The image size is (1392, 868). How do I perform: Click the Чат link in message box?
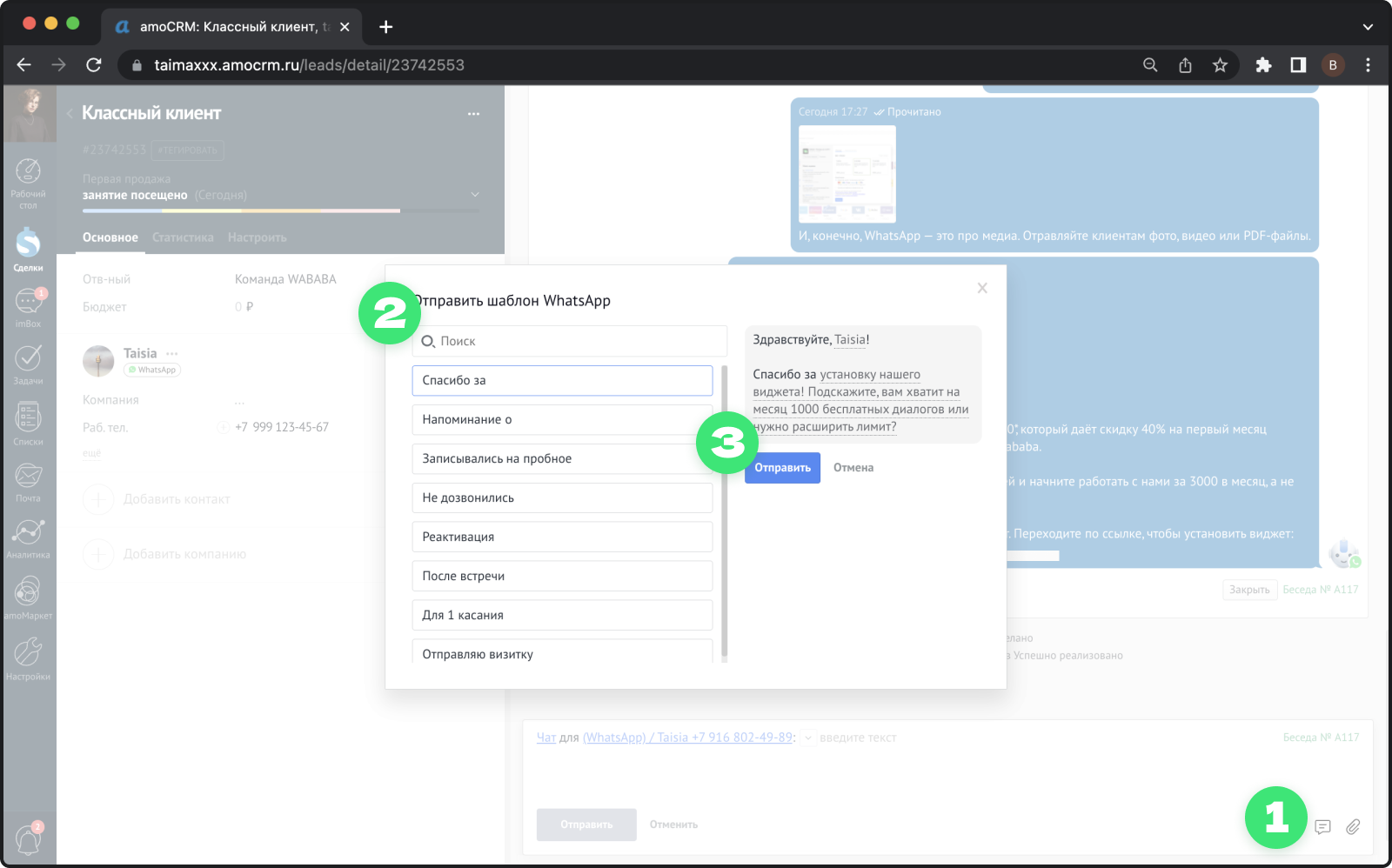pyautogui.click(x=546, y=738)
